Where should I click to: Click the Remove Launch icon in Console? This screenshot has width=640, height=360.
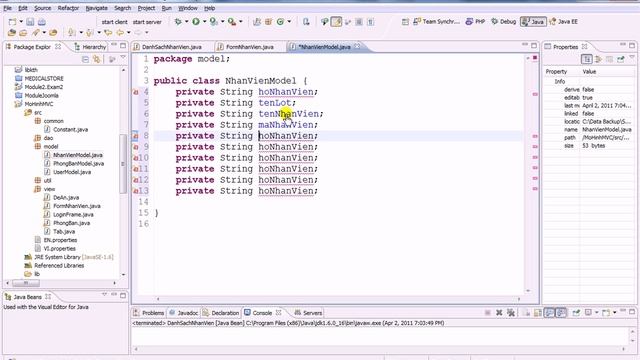(x=499, y=313)
